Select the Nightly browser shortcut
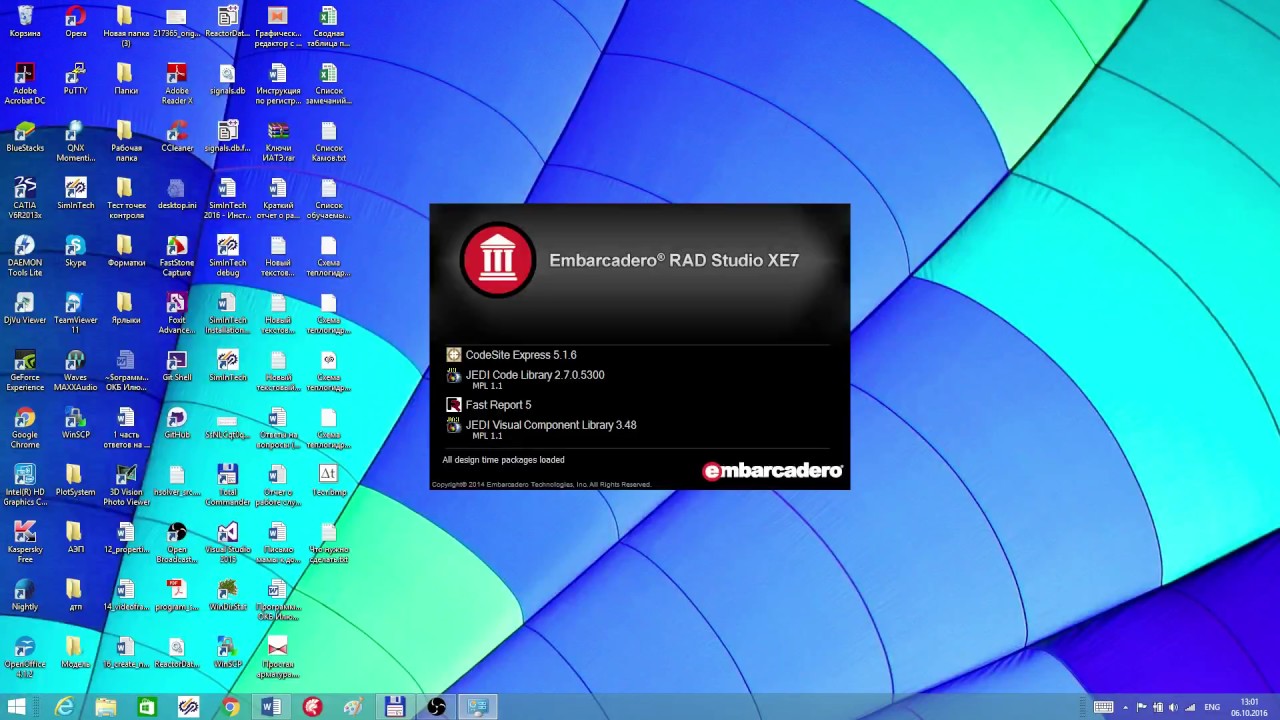The image size is (1280, 720). pyautogui.click(x=25, y=595)
